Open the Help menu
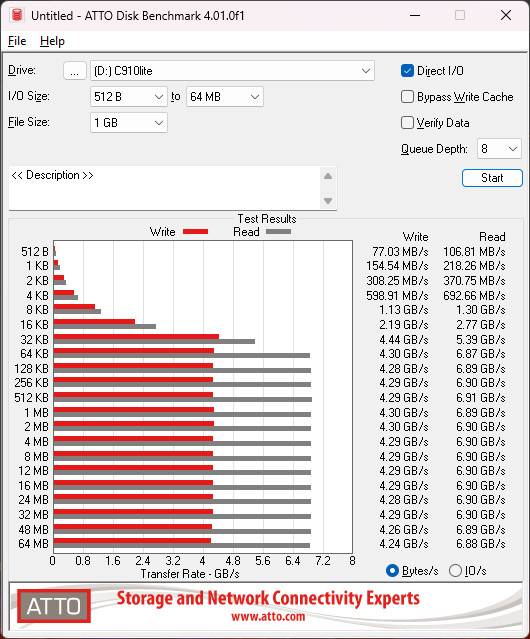This screenshot has width=530, height=639. coord(52,41)
